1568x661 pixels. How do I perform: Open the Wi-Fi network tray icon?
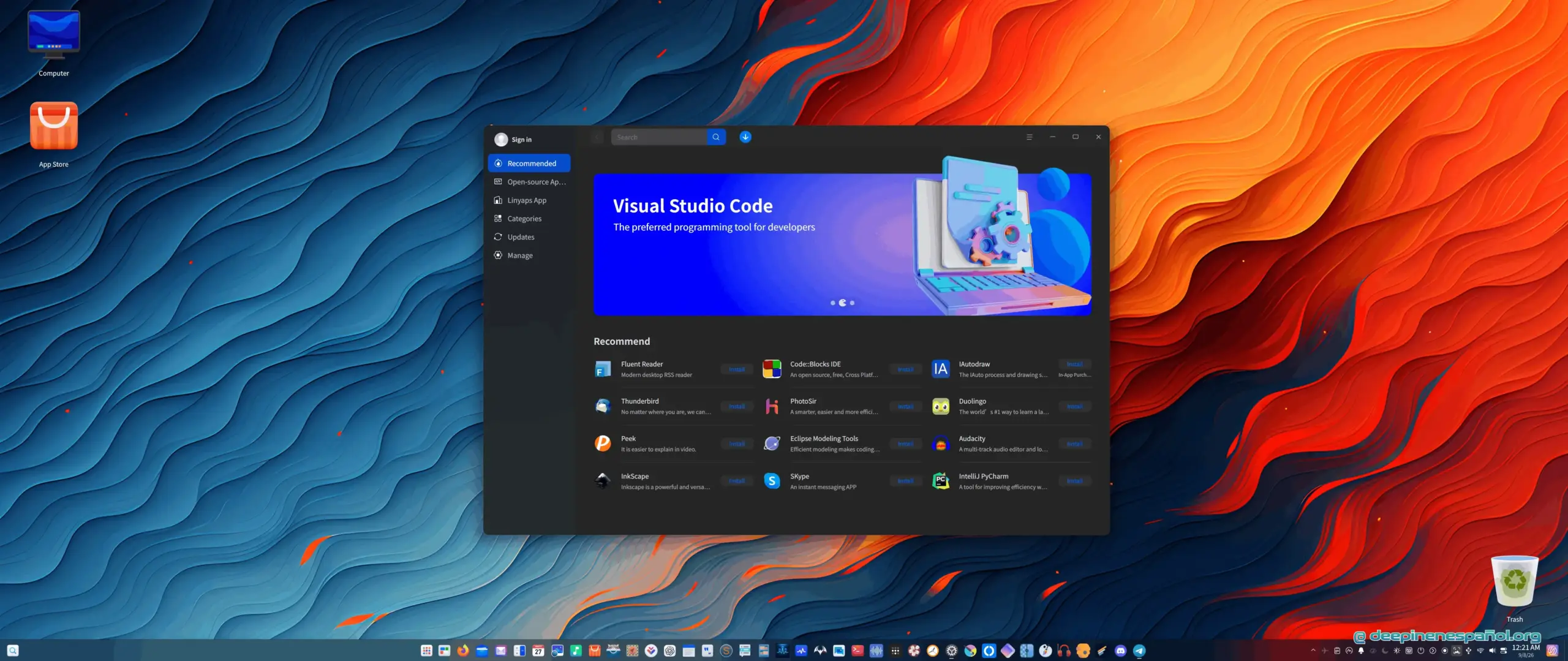[1480, 651]
